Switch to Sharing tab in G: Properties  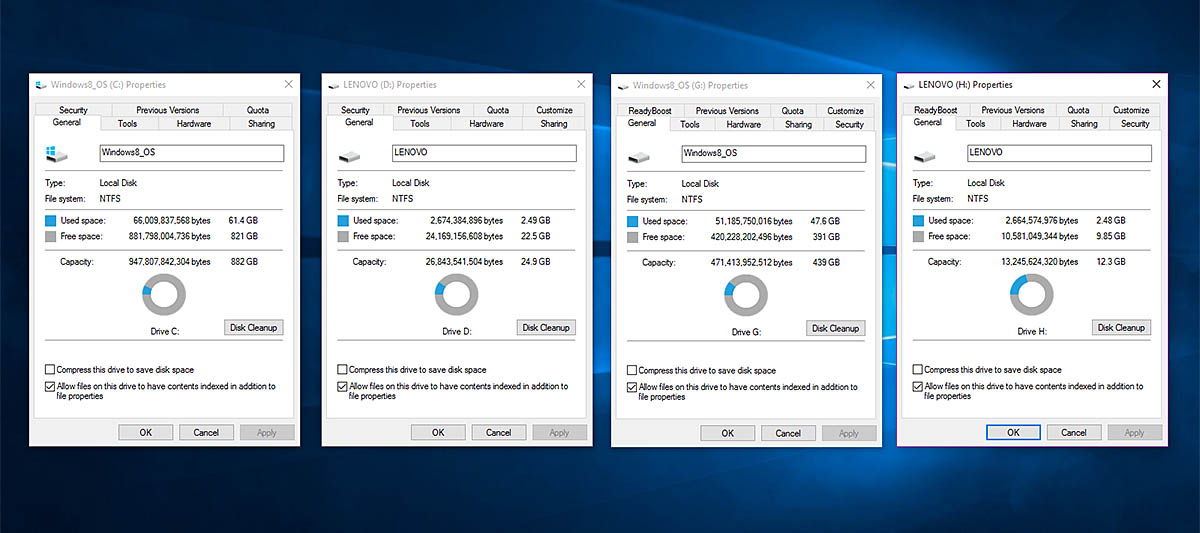[798, 125]
